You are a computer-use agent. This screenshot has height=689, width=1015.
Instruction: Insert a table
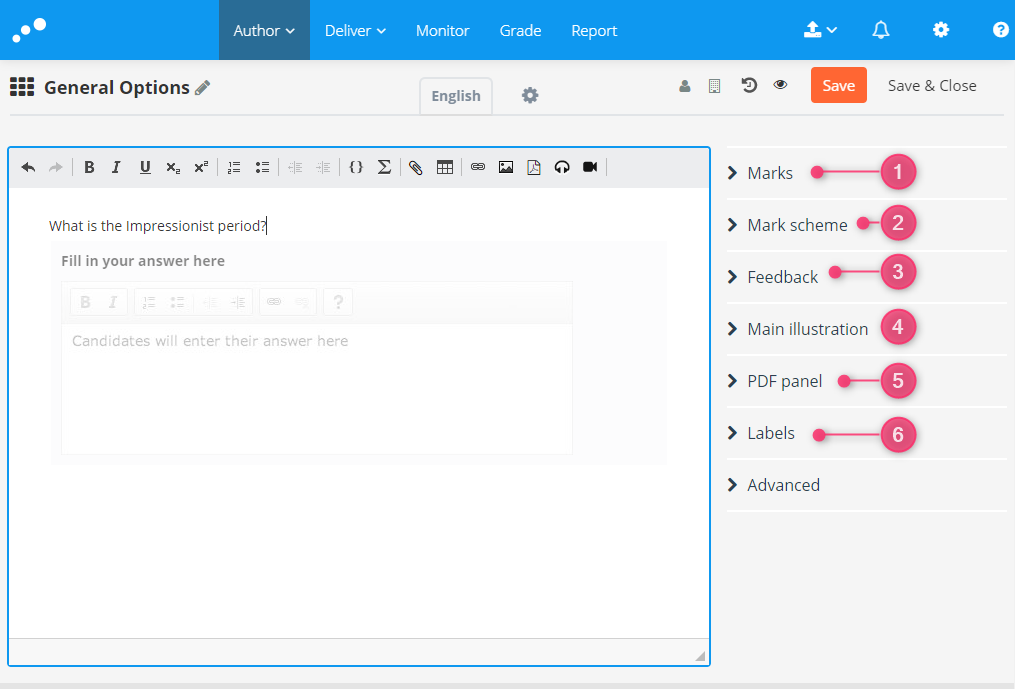[445, 168]
